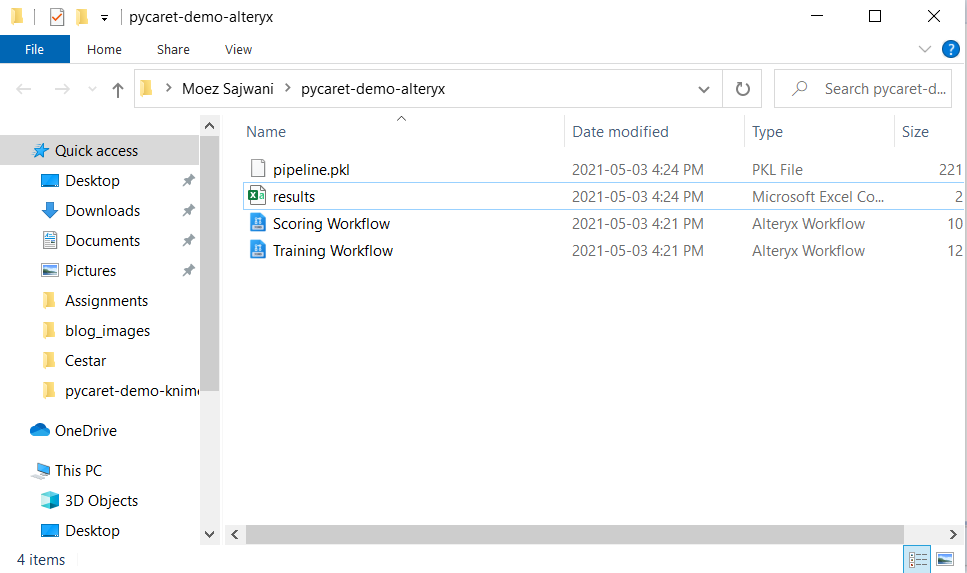Open address bar history dropdown
Image resolution: width=967 pixels, height=573 pixels.
(704, 89)
